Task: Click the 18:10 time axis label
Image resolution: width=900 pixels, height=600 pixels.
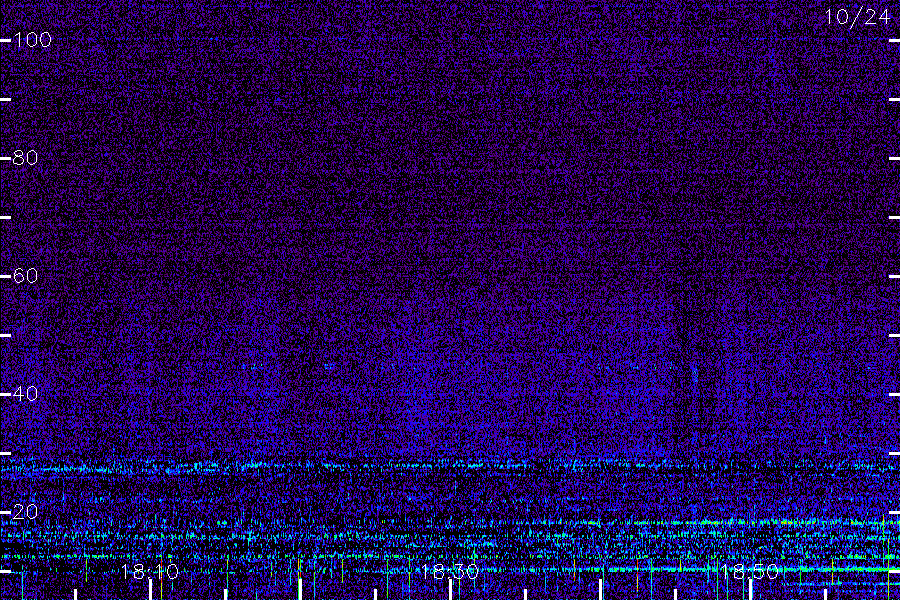Action: tap(150, 572)
